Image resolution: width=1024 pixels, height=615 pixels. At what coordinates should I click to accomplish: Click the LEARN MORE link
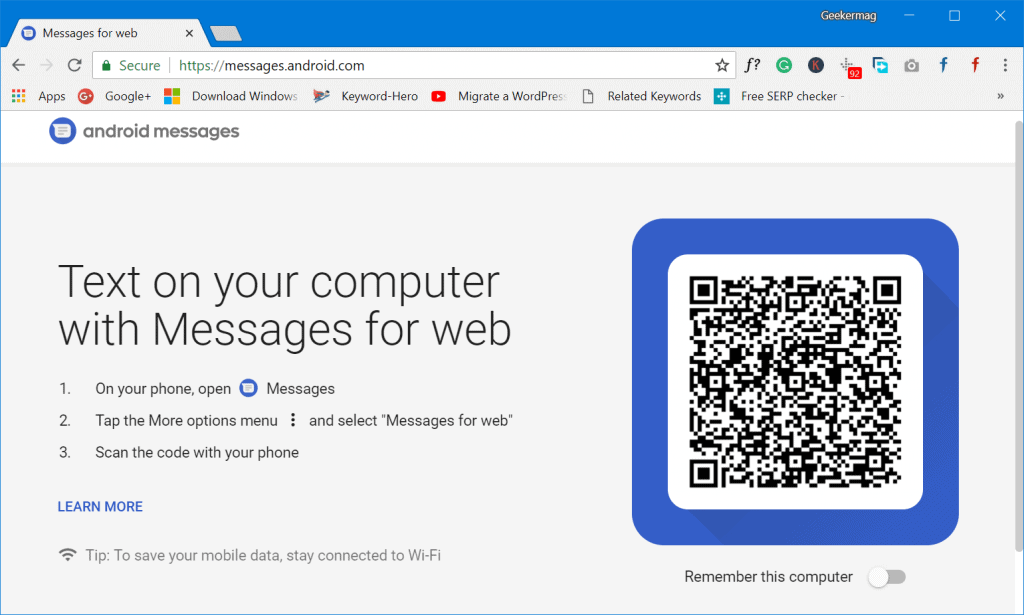[100, 507]
